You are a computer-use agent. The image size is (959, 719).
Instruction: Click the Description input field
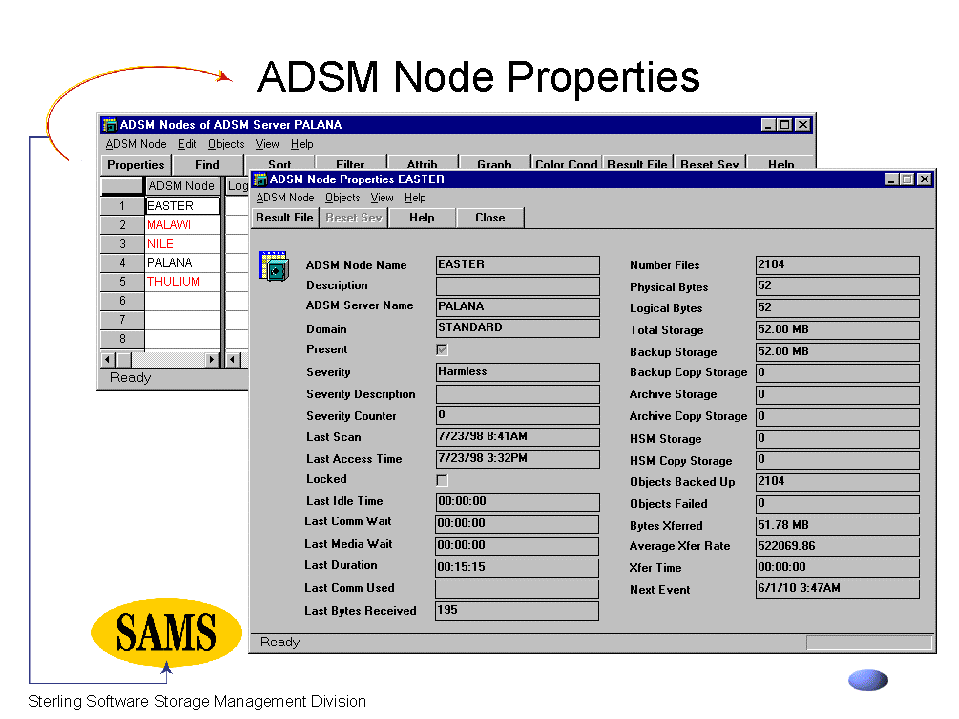tap(517, 286)
